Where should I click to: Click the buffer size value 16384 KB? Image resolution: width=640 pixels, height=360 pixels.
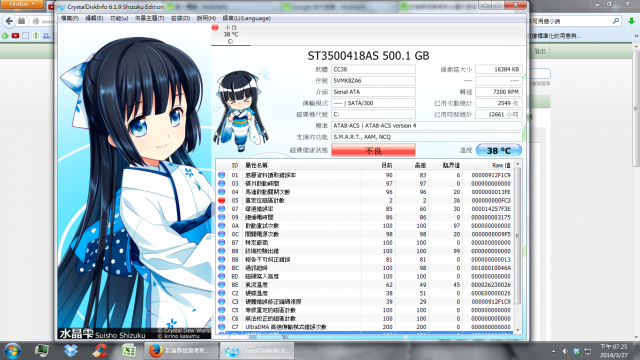point(499,69)
